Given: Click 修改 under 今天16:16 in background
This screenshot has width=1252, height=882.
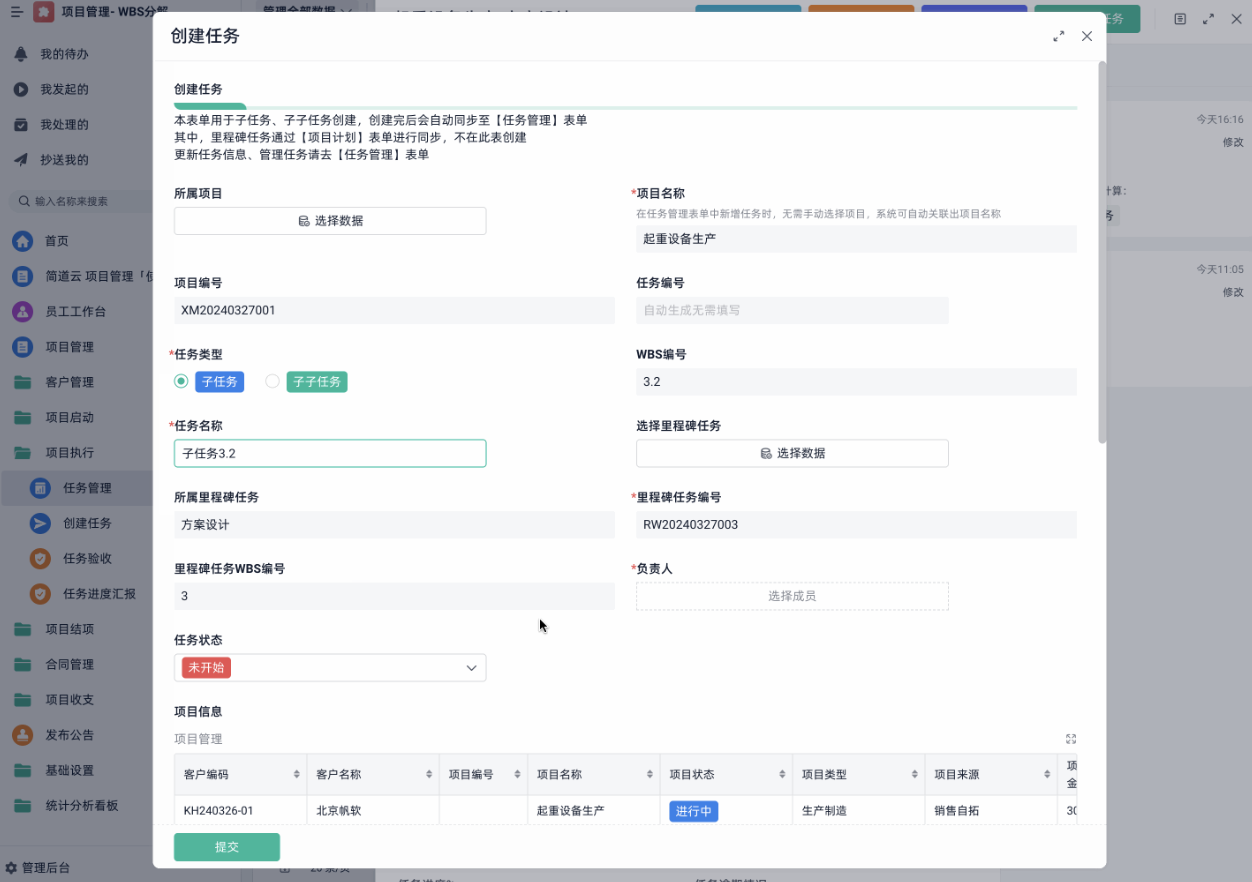Looking at the screenshot, I should tap(1232, 142).
